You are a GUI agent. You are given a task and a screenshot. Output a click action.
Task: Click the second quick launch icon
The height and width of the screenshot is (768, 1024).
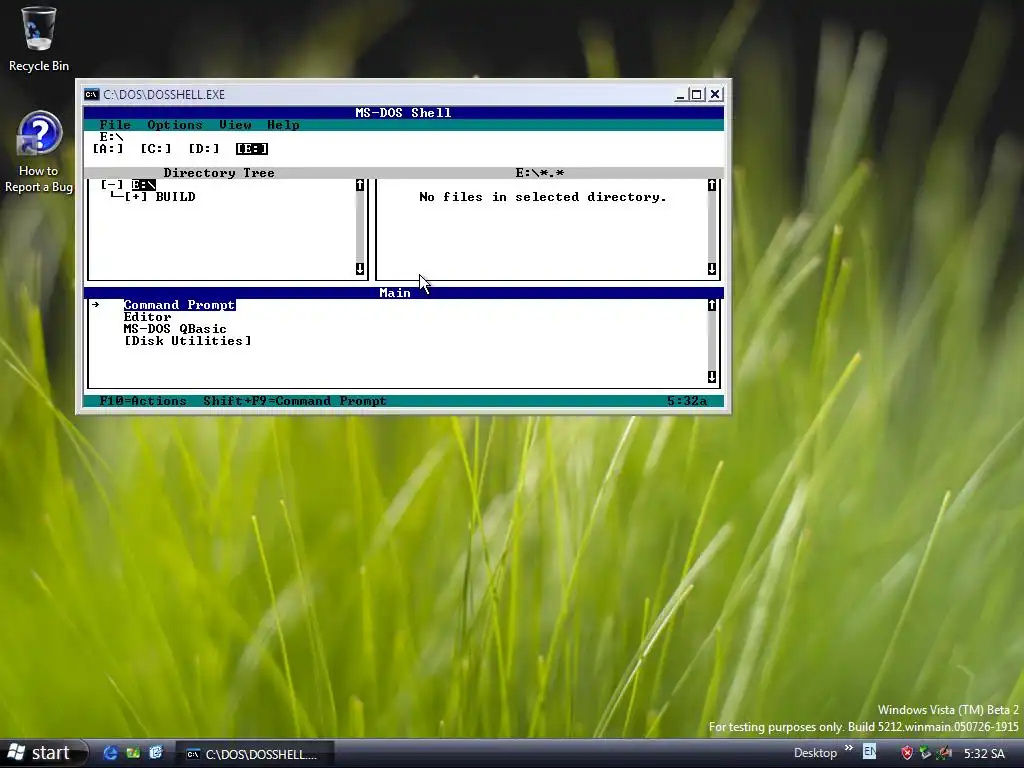(x=133, y=753)
